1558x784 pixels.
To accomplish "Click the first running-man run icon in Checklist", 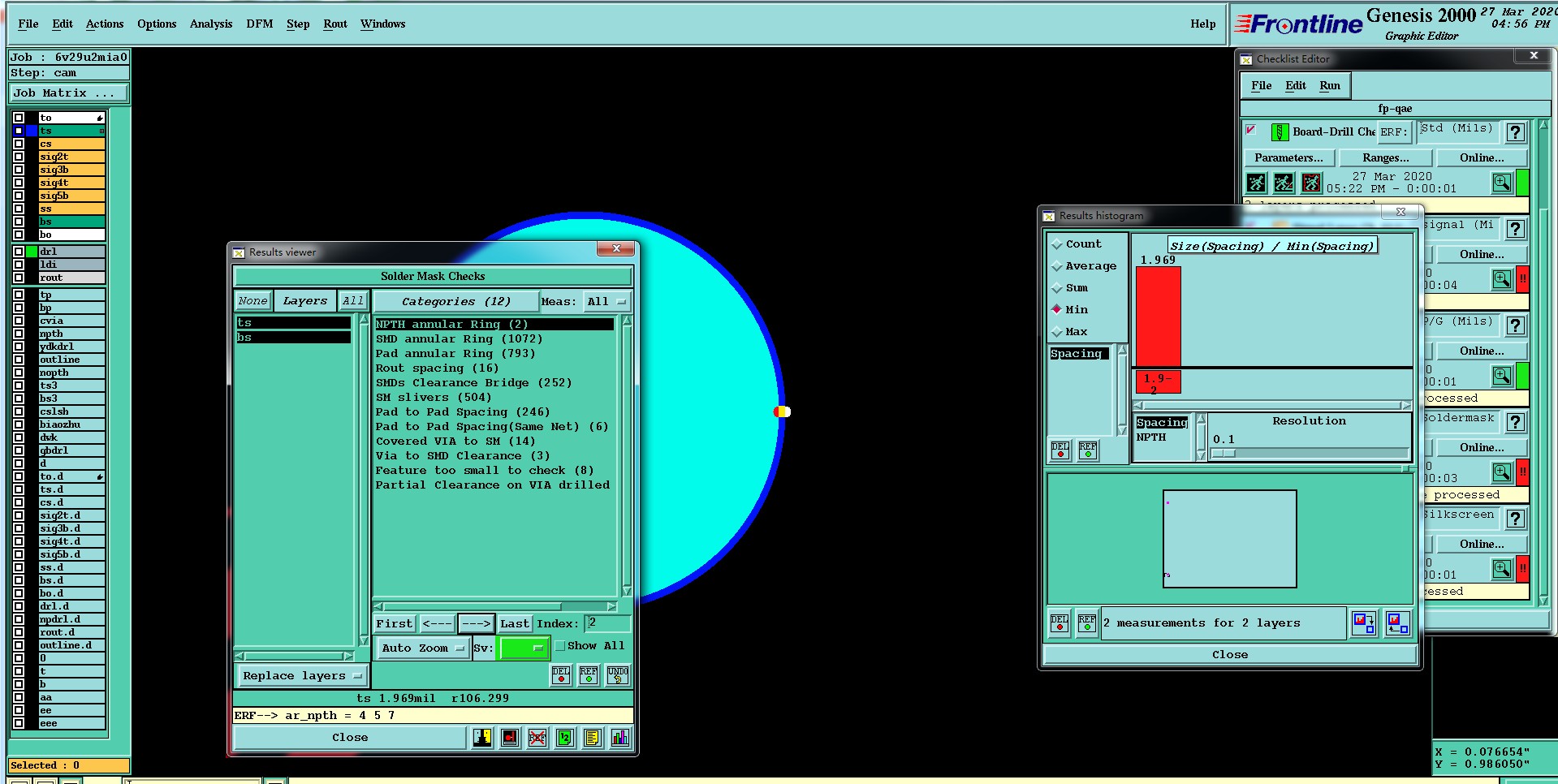I will point(1256,183).
